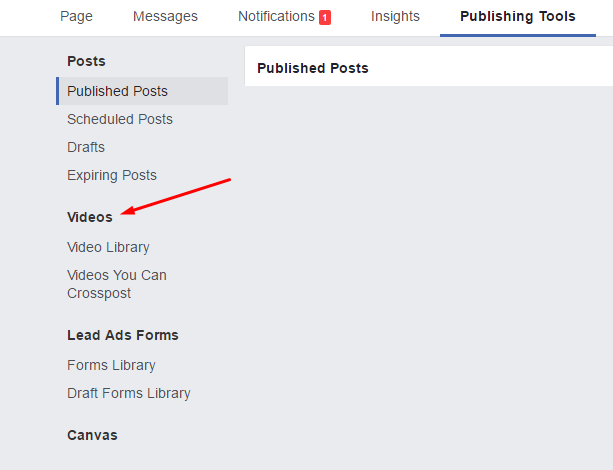Click the Posts section header in sidebar

point(86,61)
